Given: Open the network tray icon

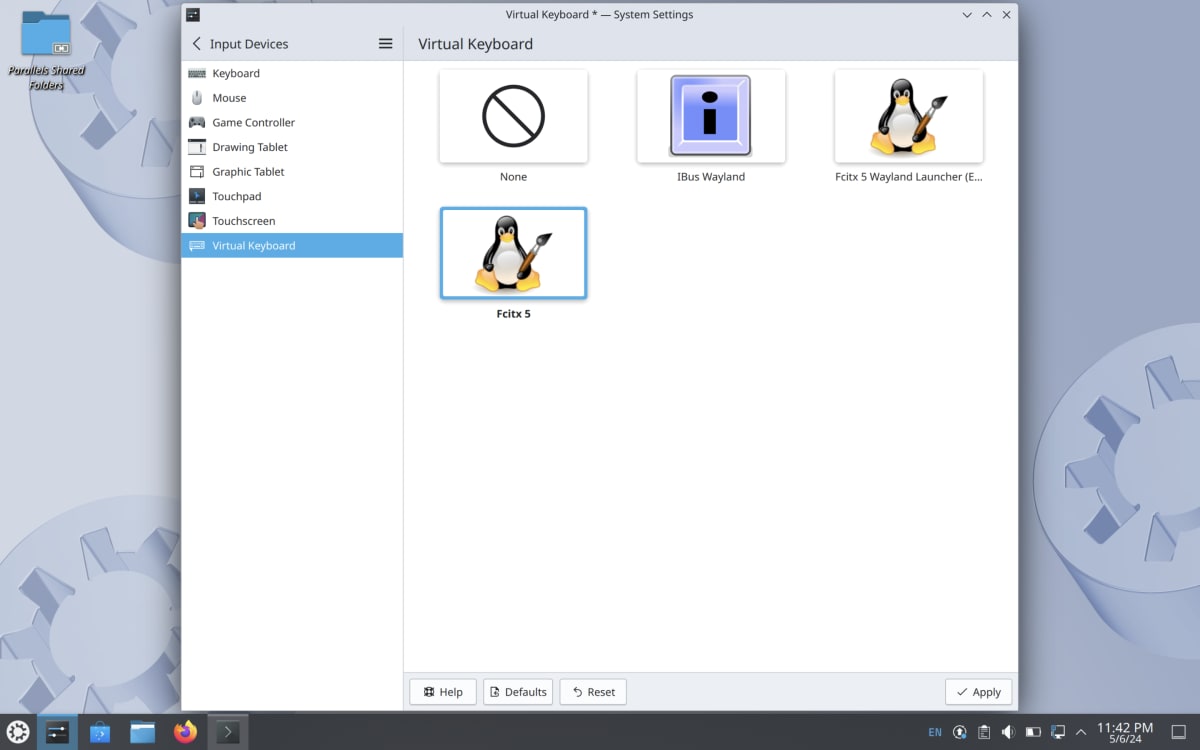Looking at the screenshot, I should click(x=1057, y=732).
